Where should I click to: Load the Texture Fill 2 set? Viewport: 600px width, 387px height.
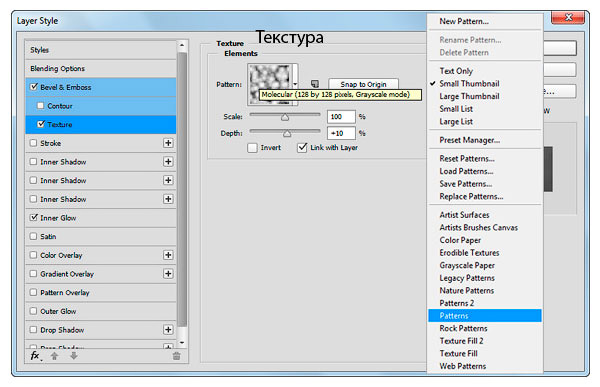click(x=461, y=341)
